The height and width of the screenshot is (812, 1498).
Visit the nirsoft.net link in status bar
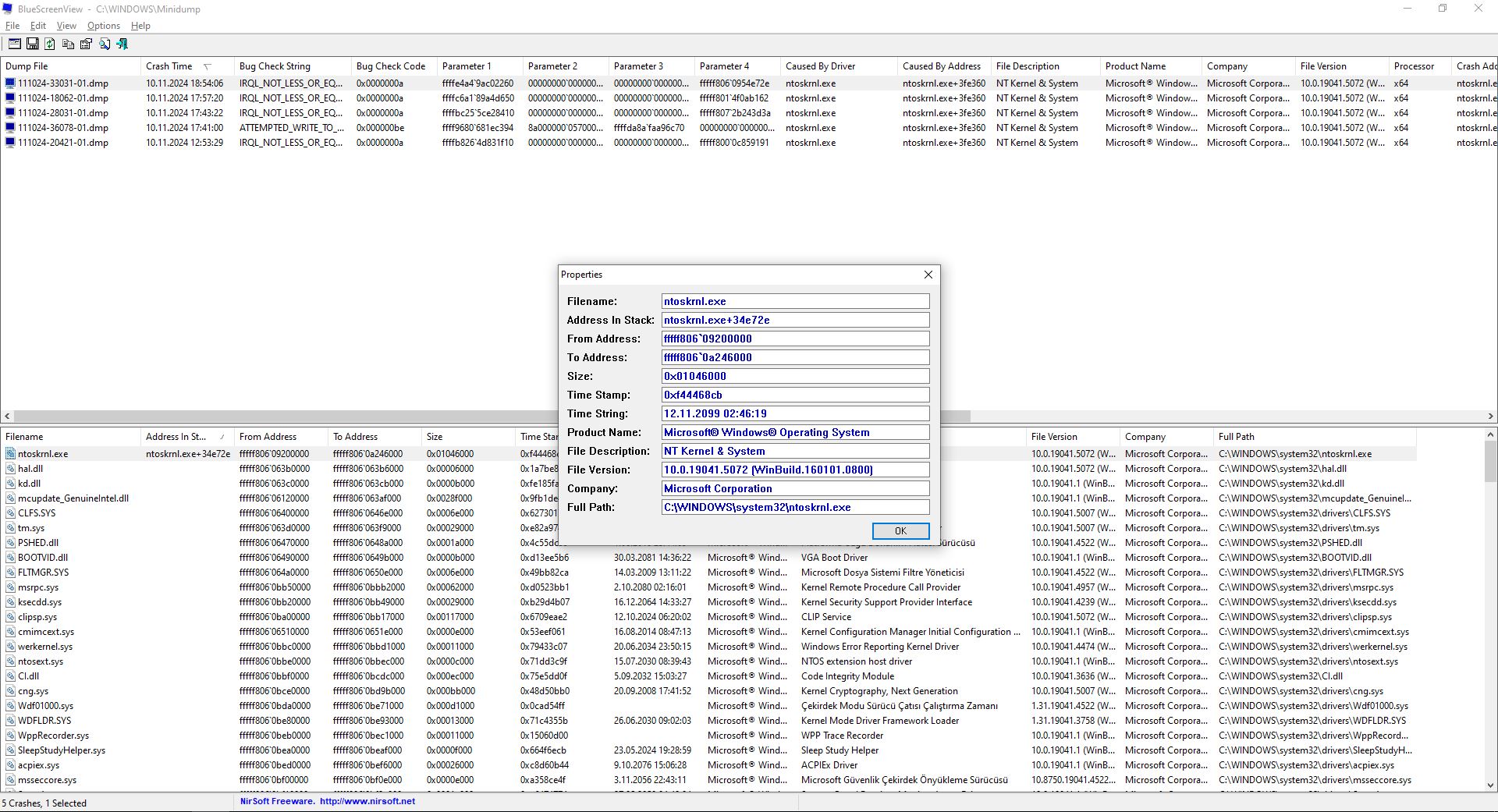[367, 801]
